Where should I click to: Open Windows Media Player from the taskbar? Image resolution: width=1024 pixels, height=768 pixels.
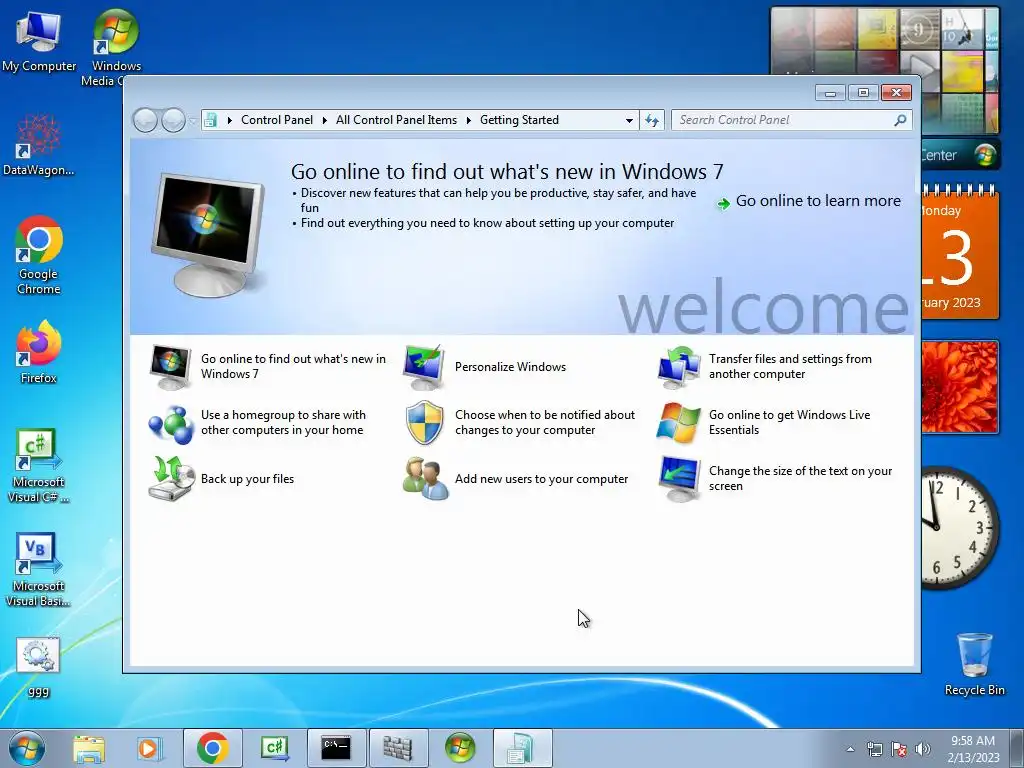click(149, 749)
